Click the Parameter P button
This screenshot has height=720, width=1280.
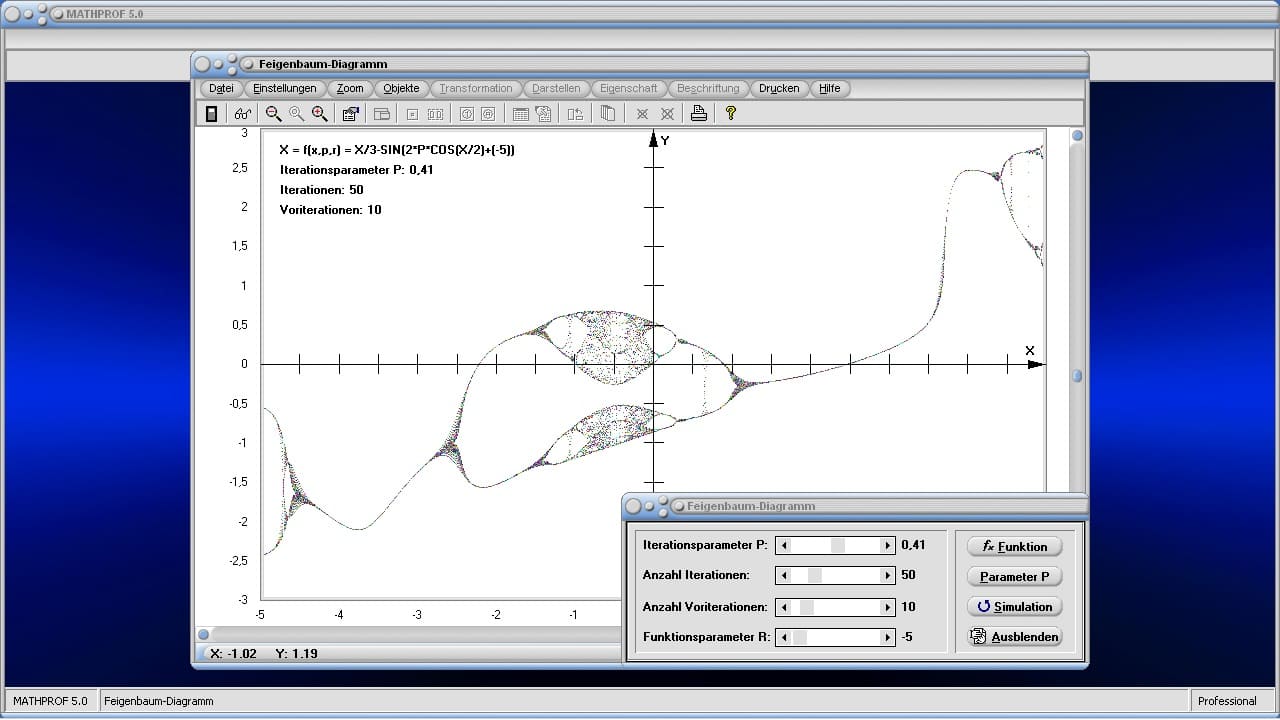[1014, 577]
